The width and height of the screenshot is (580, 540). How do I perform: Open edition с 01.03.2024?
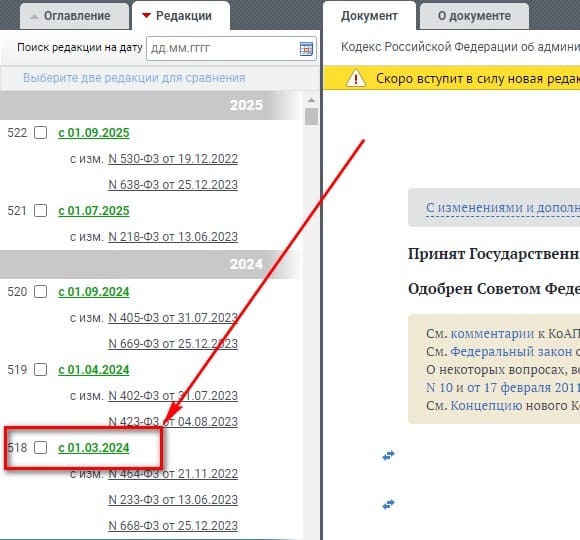click(94, 448)
